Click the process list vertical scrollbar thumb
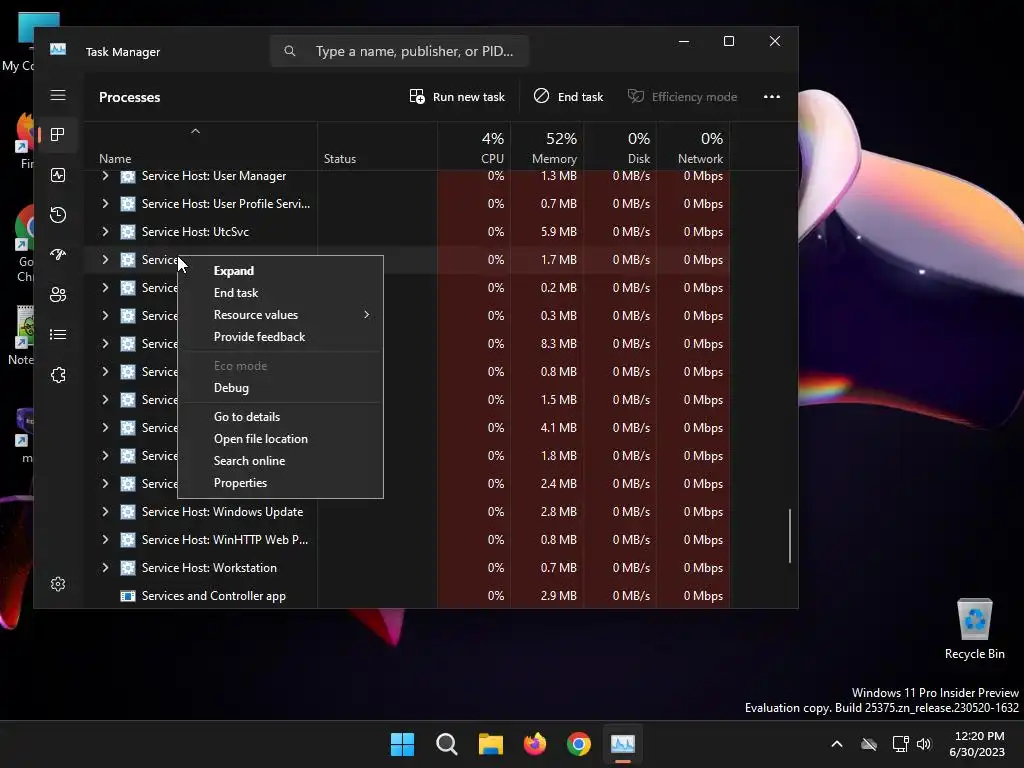The image size is (1024, 768). (x=790, y=536)
